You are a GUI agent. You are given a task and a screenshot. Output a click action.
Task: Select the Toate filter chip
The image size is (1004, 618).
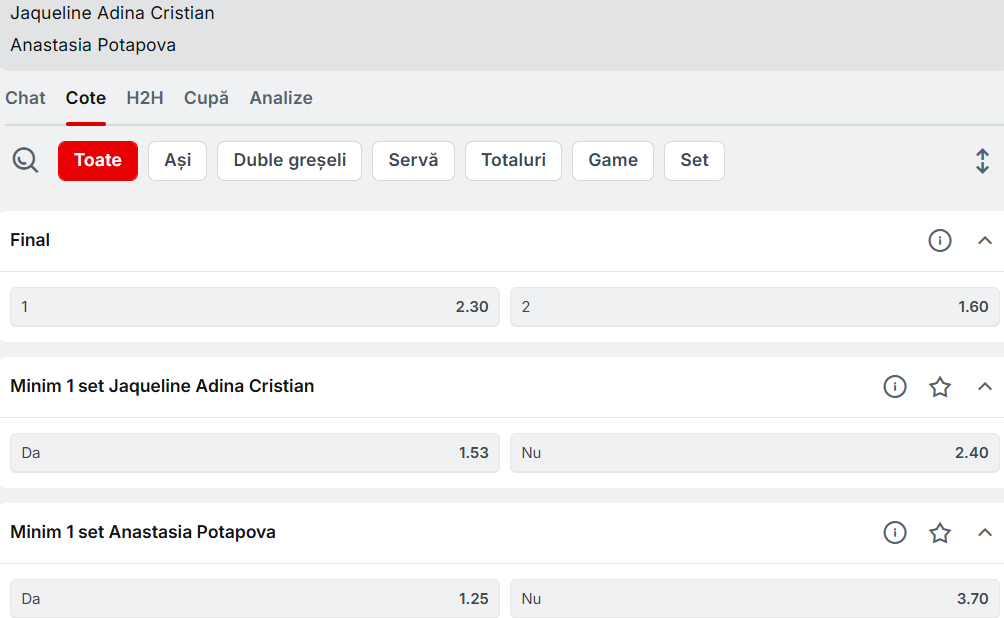(98, 161)
